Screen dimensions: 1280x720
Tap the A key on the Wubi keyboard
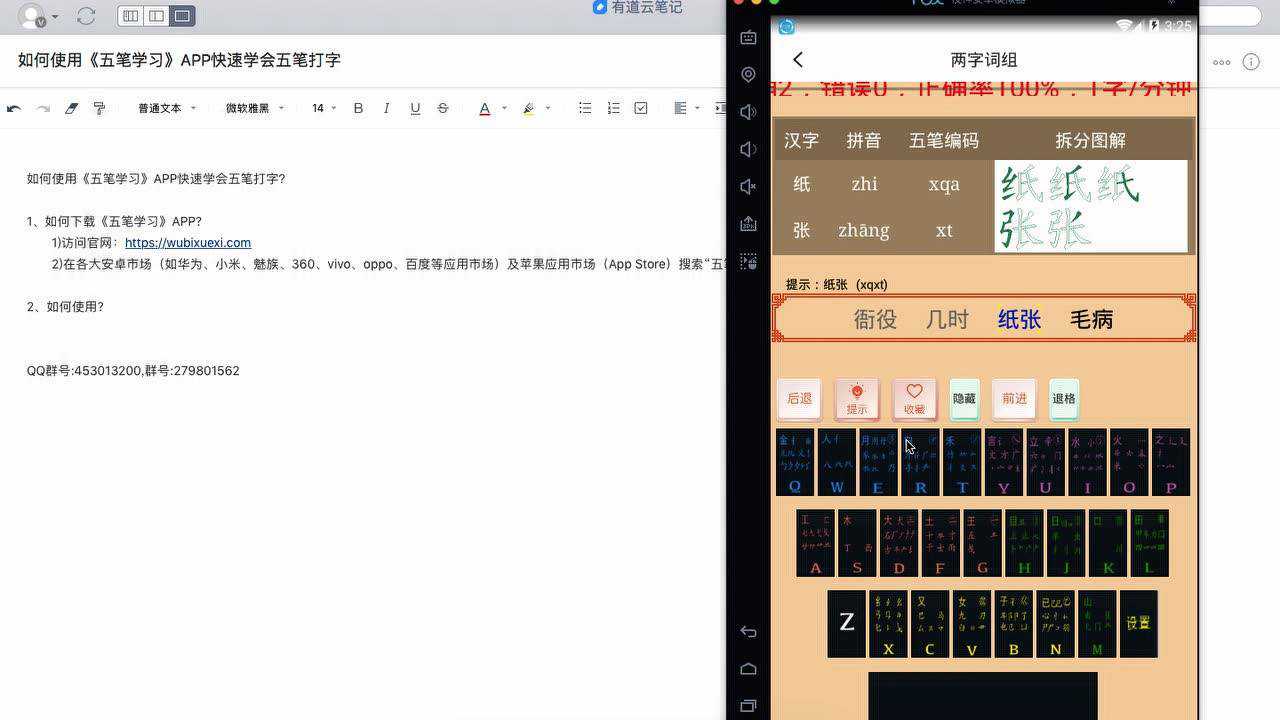[x=815, y=543]
